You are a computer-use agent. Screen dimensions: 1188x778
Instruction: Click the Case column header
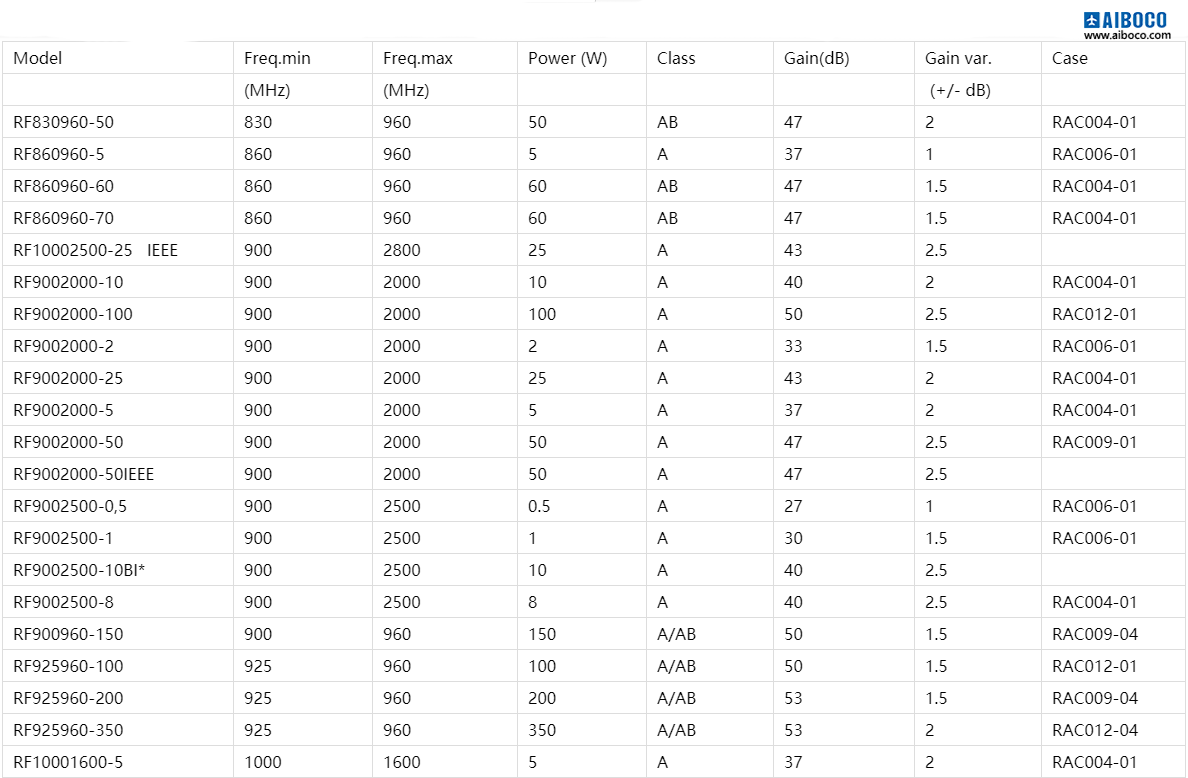1069,58
